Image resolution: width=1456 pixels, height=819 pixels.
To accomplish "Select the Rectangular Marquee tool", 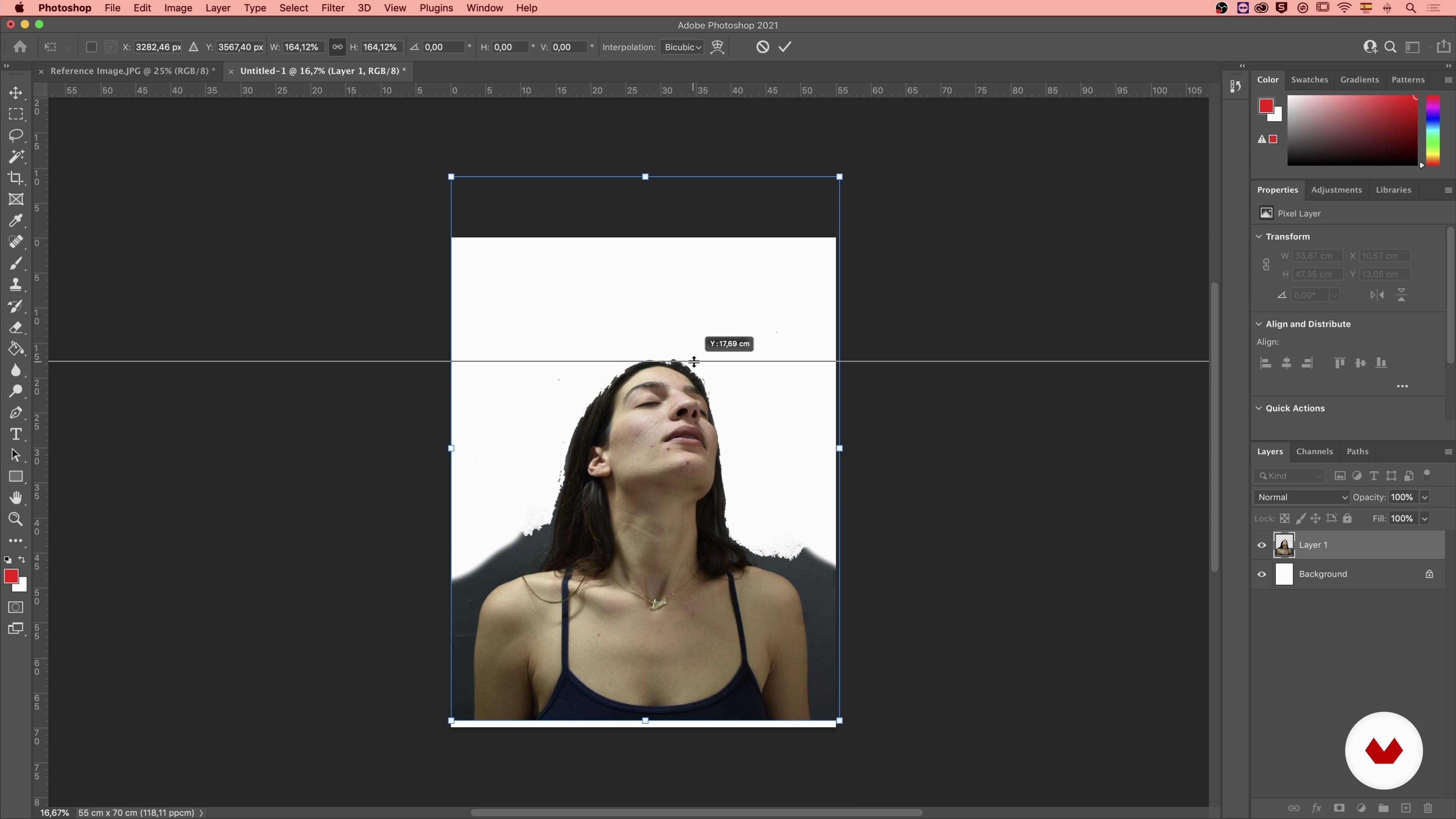I will click(x=16, y=114).
